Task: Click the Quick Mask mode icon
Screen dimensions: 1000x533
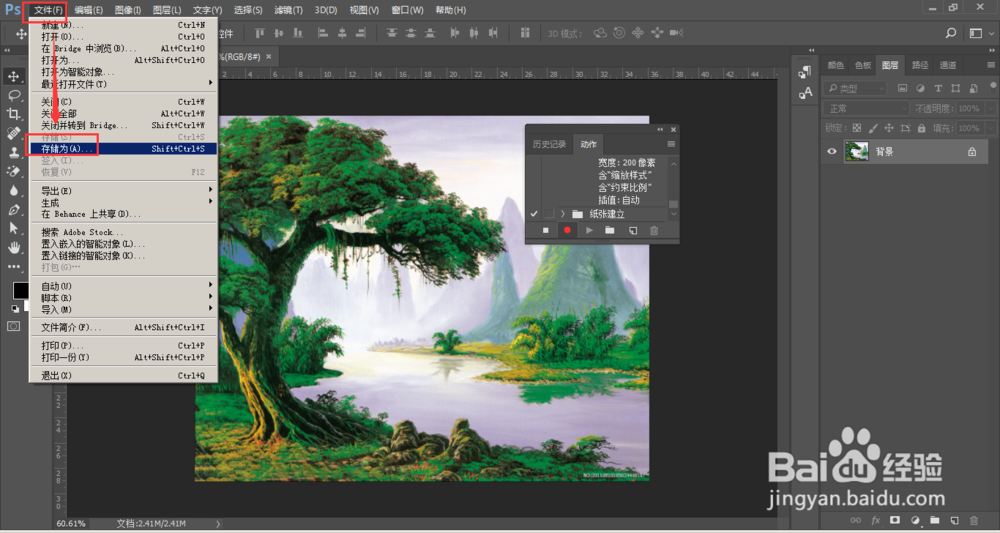Action: 13,326
